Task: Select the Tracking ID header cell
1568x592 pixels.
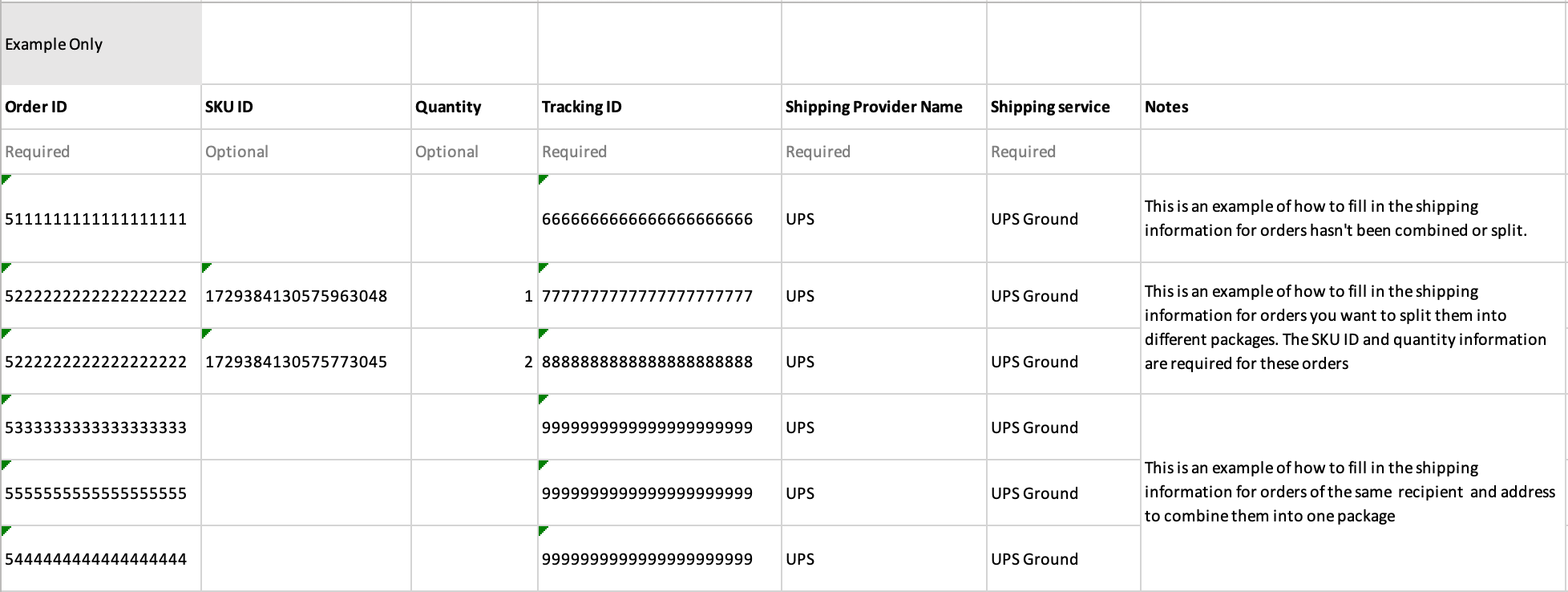Action: click(659, 107)
